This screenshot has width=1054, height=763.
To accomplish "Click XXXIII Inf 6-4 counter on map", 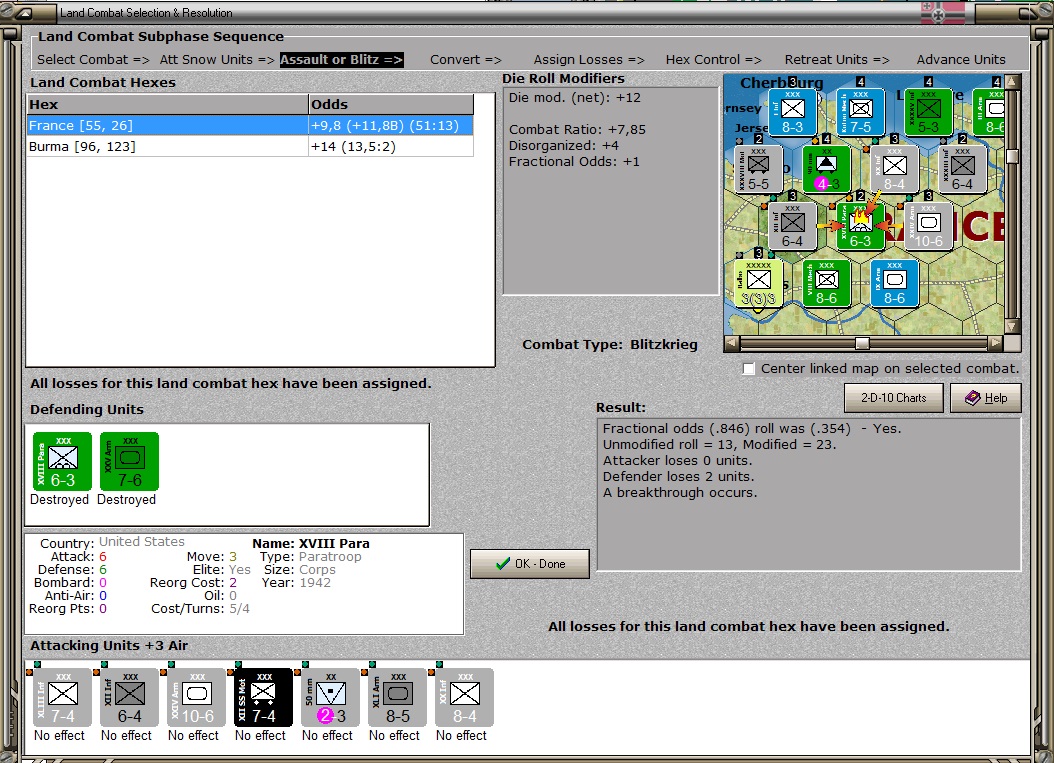I will tap(962, 169).
